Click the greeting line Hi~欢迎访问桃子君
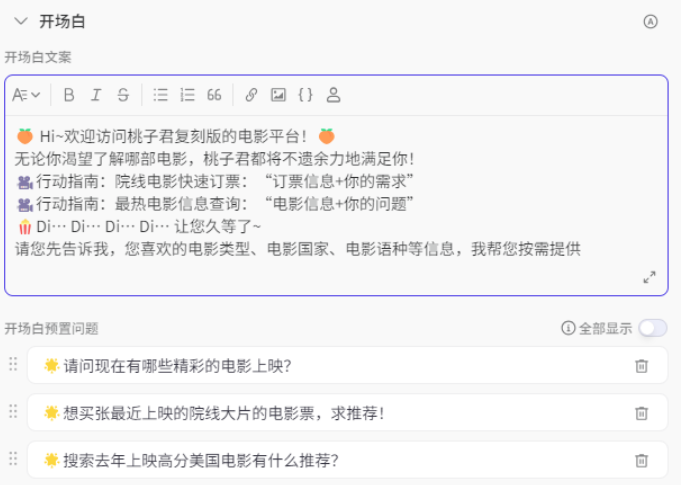Viewport: 682px width, 485px height. coord(176,136)
